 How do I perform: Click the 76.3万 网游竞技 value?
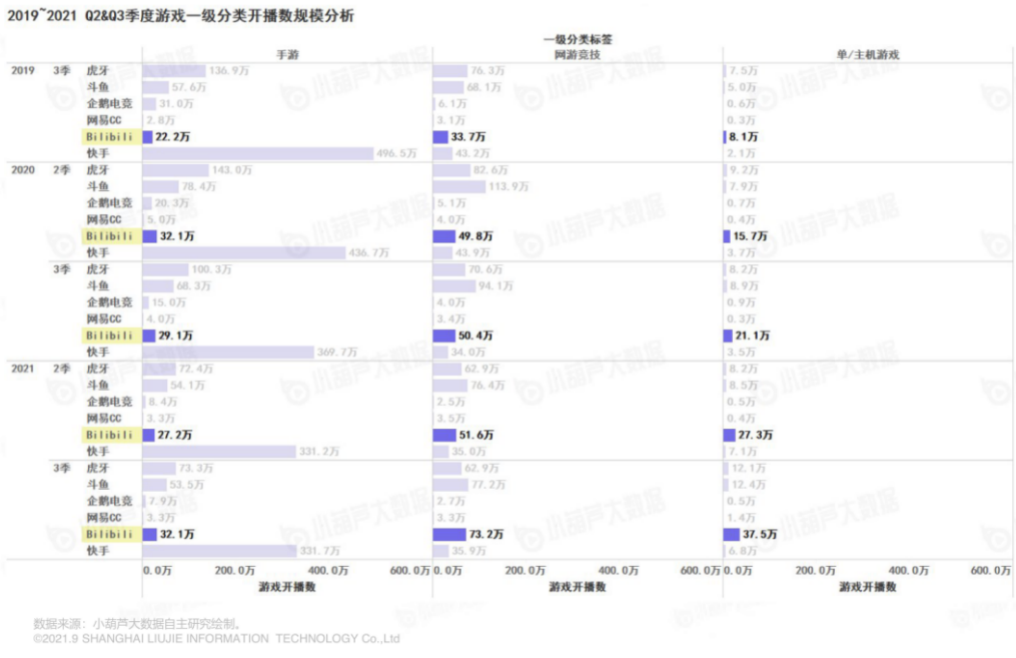487,71
